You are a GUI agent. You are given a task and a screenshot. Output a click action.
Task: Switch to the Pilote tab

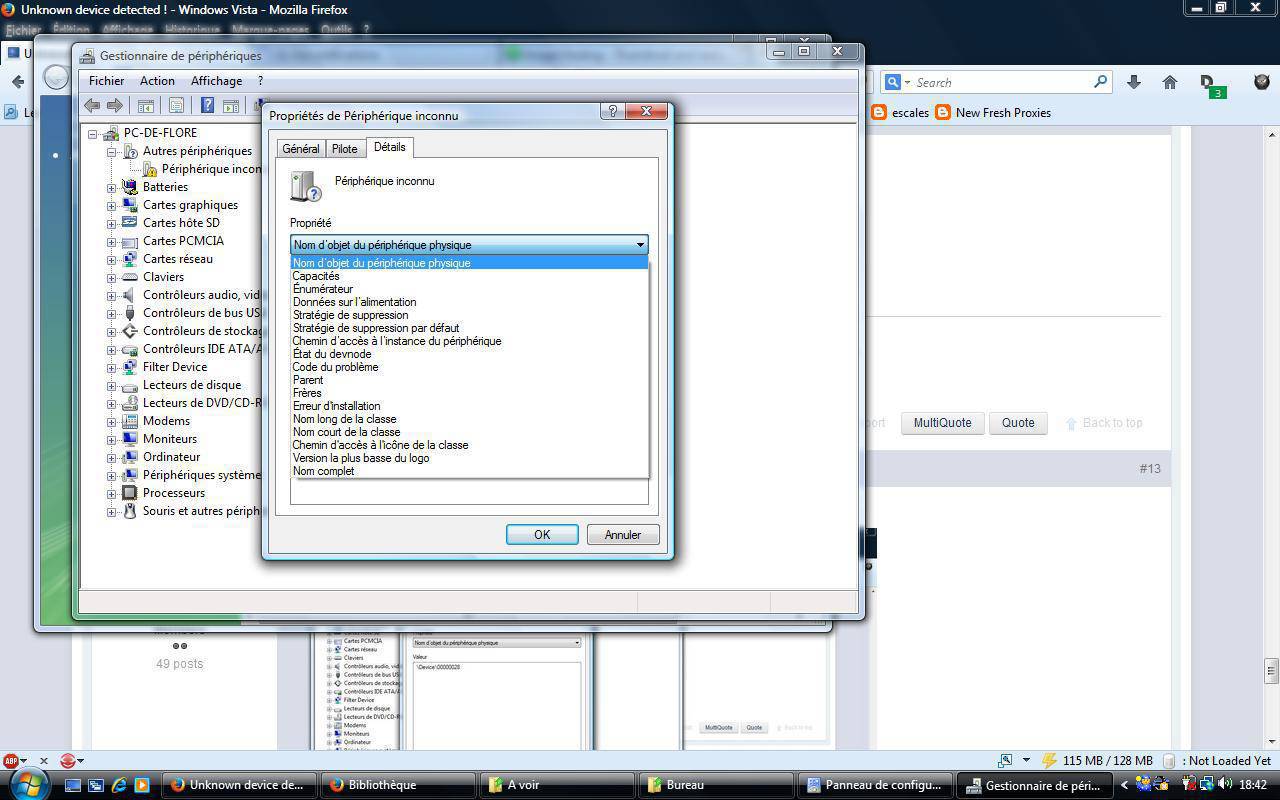click(344, 149)
